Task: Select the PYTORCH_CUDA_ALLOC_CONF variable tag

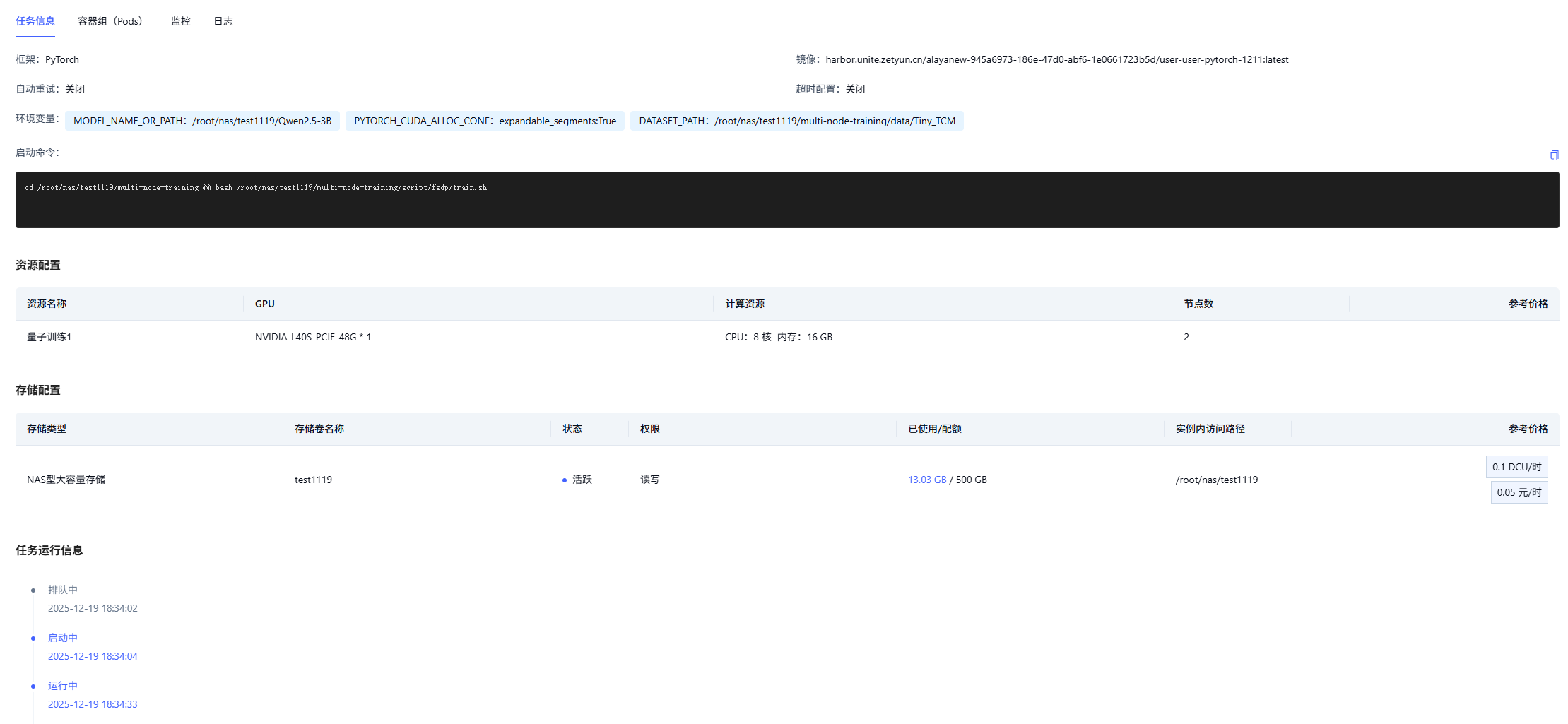Action: pos(485,121)
